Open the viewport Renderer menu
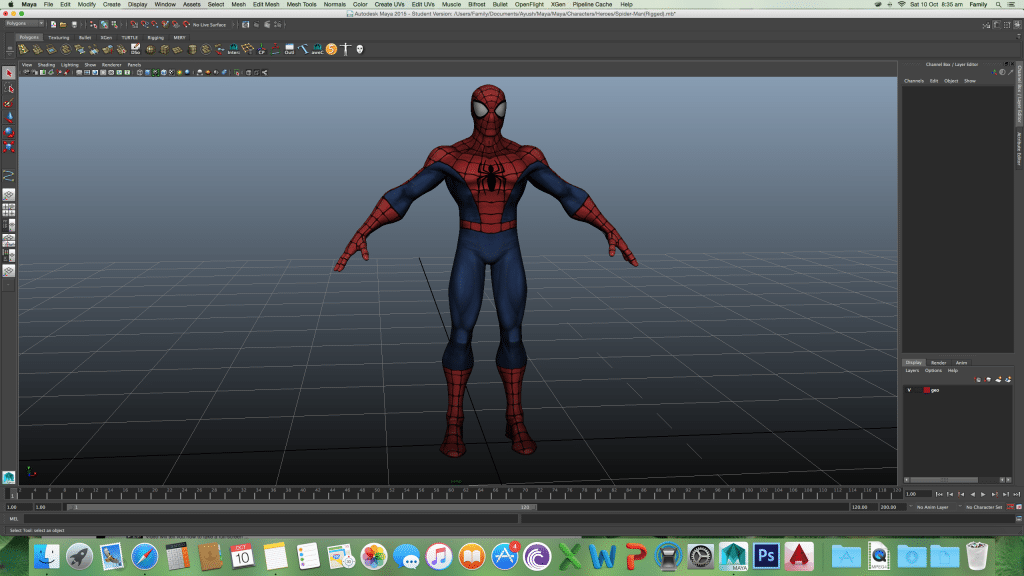 (x=112, y=65)
